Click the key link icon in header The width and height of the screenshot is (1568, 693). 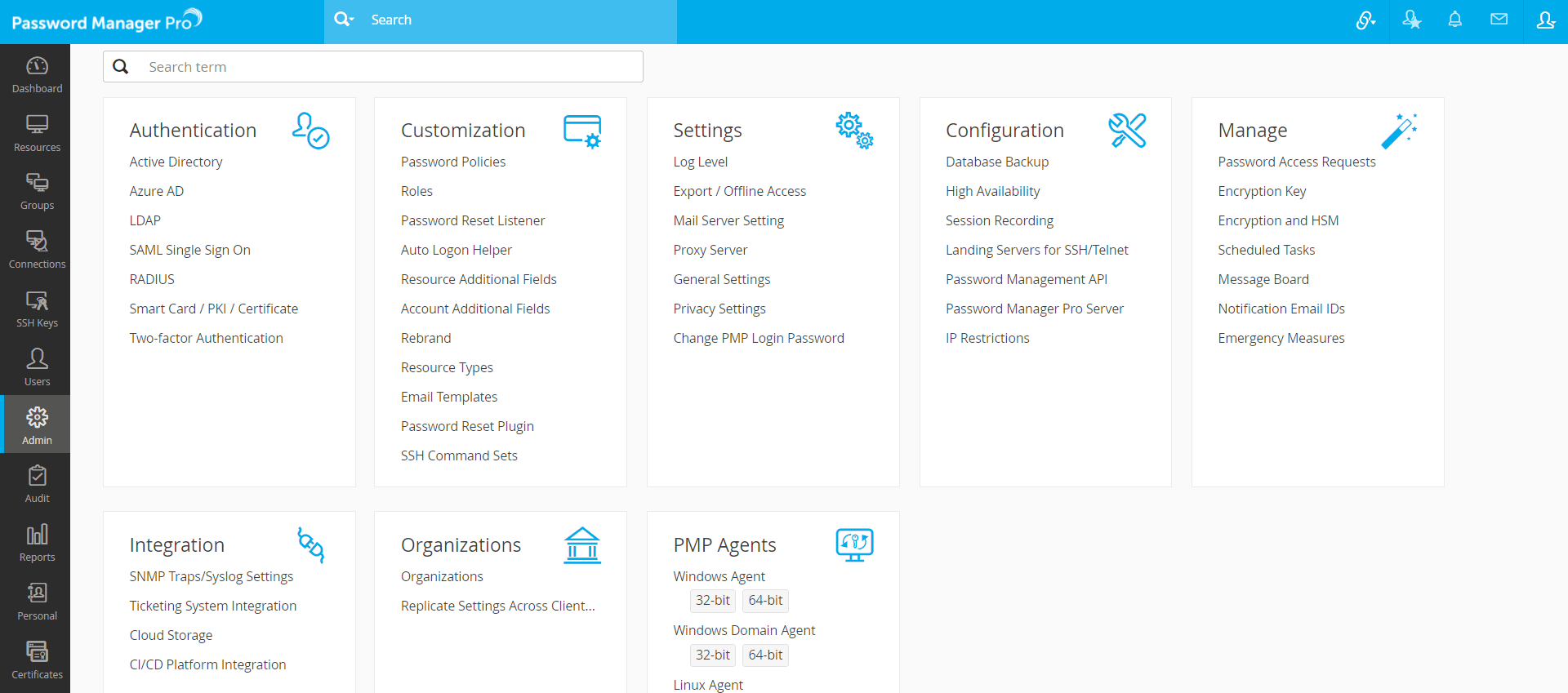point(1365,20)
